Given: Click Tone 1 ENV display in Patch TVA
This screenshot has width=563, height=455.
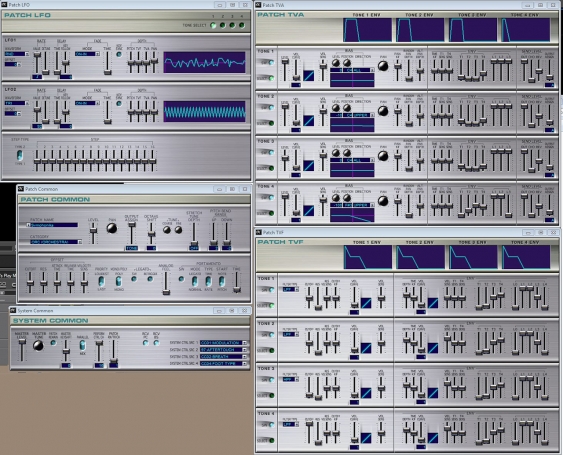Looking at the screenshot, I should pyautogui.click(x=368, y=30).
